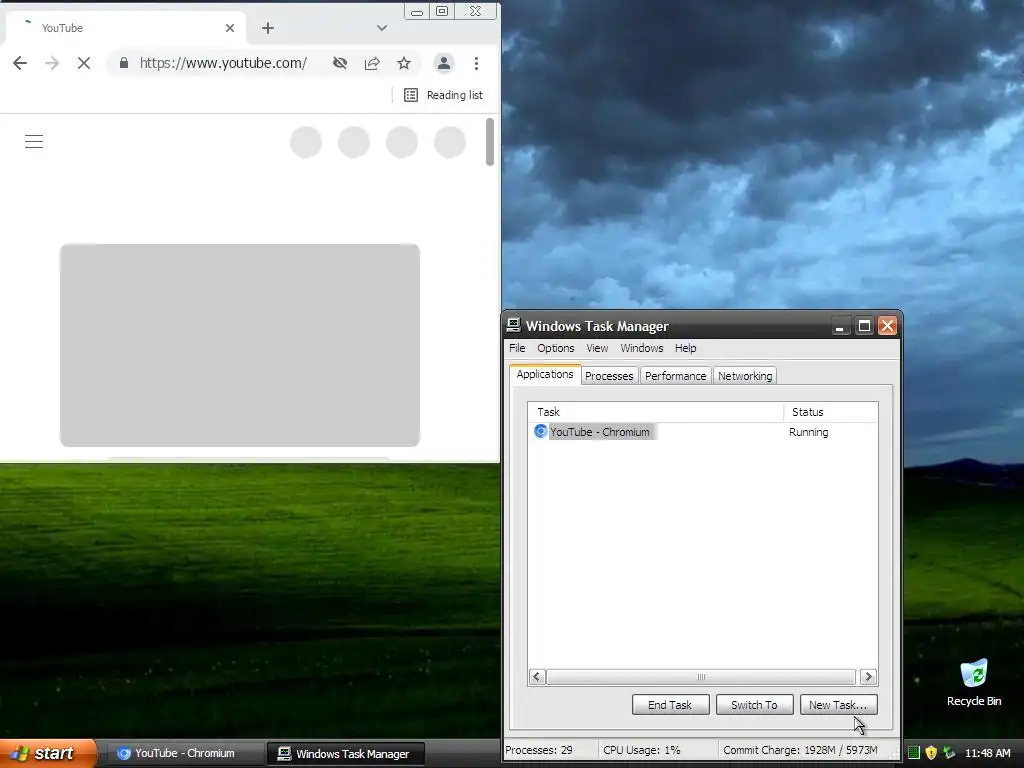Viewport: 1024px width, 768px height.
Task: Select the YouTube tab in Chromium
Action: click(x=126, y=28)
